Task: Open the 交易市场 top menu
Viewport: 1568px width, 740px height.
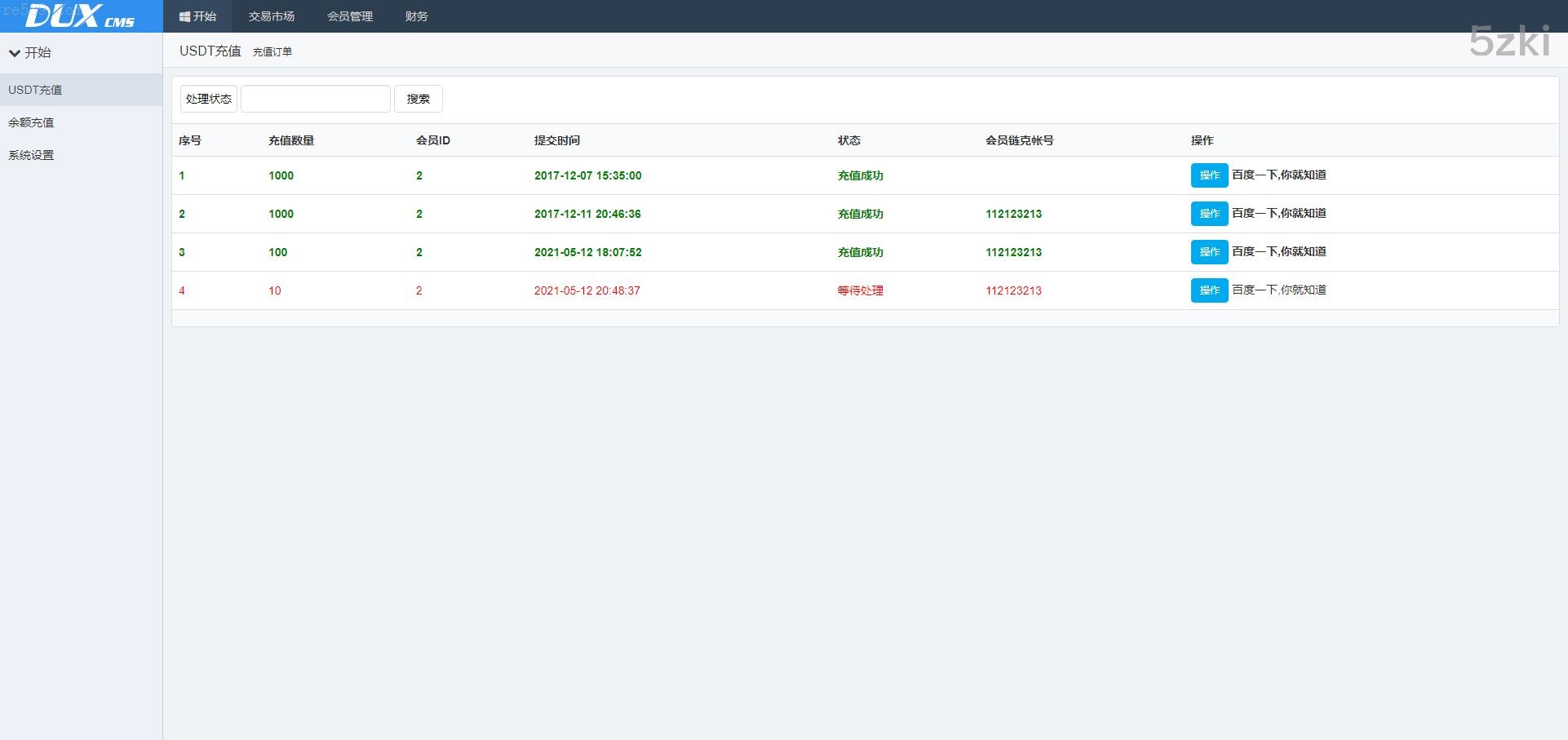Action: 271,16
